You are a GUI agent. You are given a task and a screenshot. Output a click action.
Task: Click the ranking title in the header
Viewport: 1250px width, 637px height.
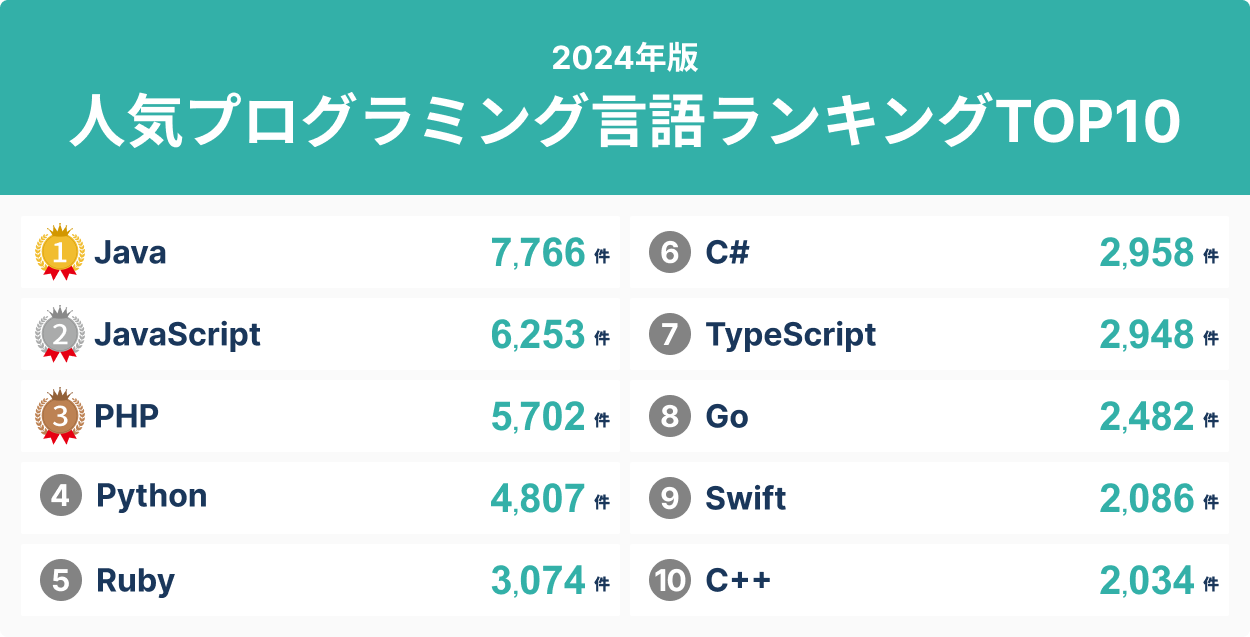point(625,122)
